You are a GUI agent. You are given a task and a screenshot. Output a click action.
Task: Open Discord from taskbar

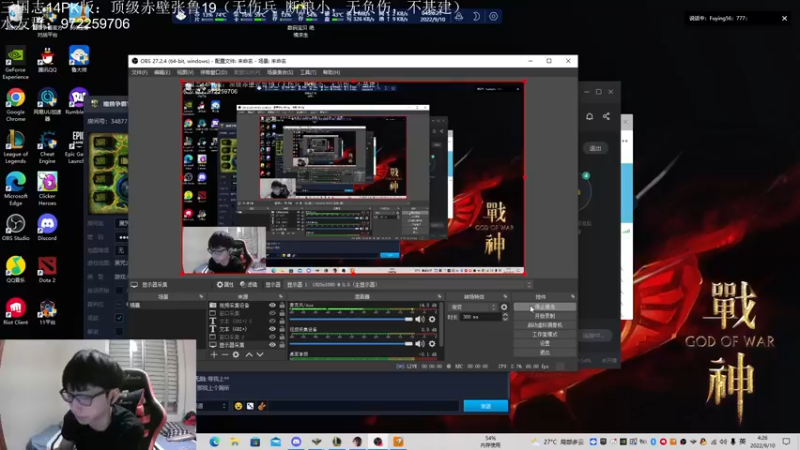click(x=296, y=442)
